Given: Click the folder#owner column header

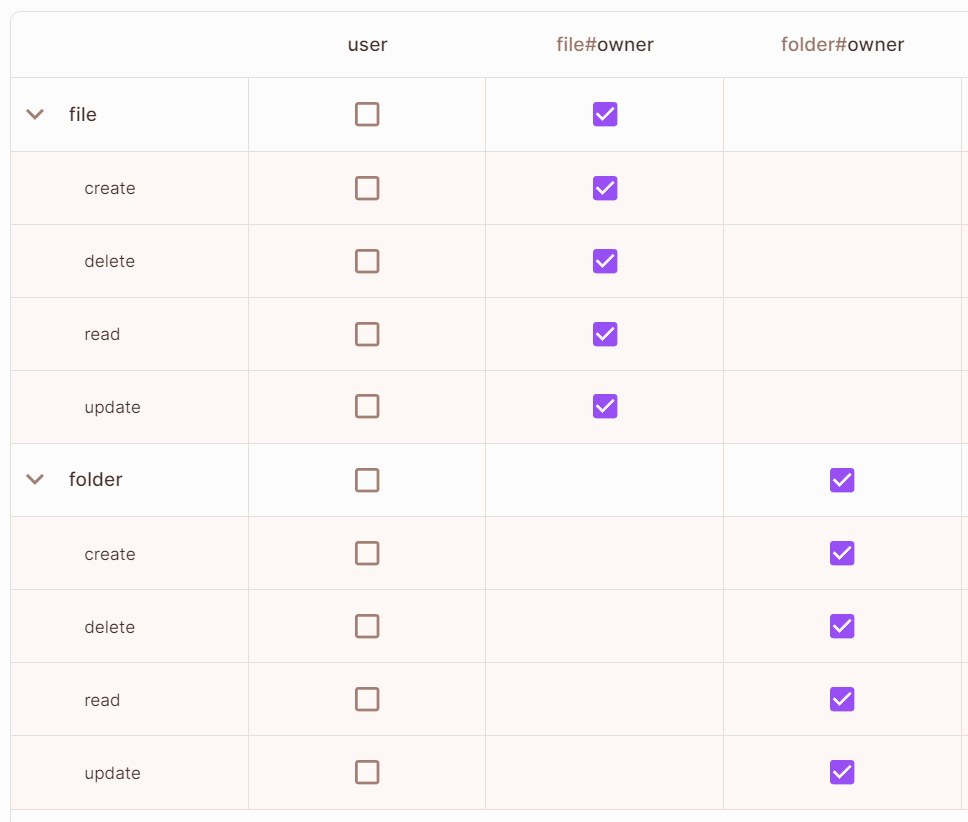Looking at the screenshot, I should (x=842, y=45).
